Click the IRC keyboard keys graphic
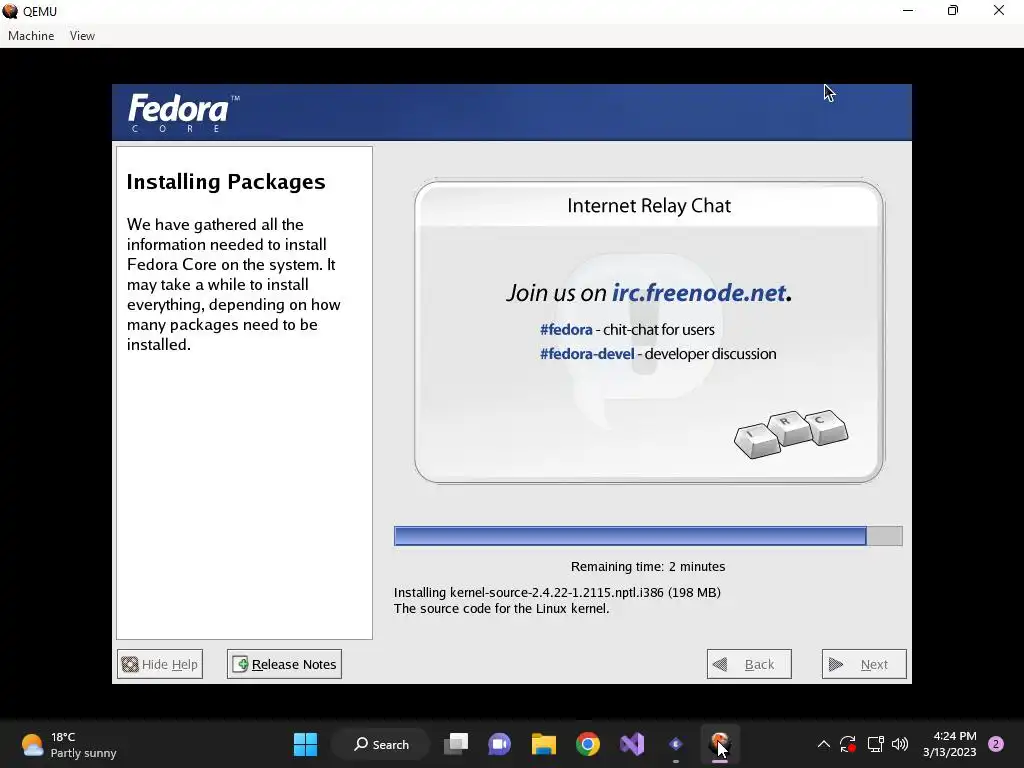The height and width of the screenshot is (768, 1024). 791,434
